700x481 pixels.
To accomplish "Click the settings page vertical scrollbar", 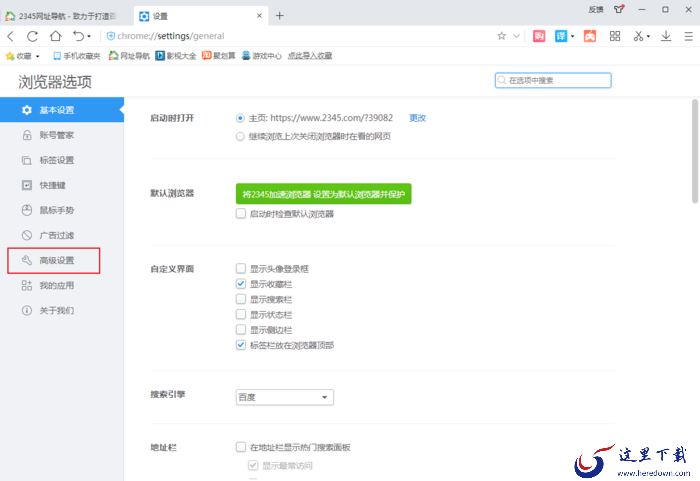I will (695, 151).
